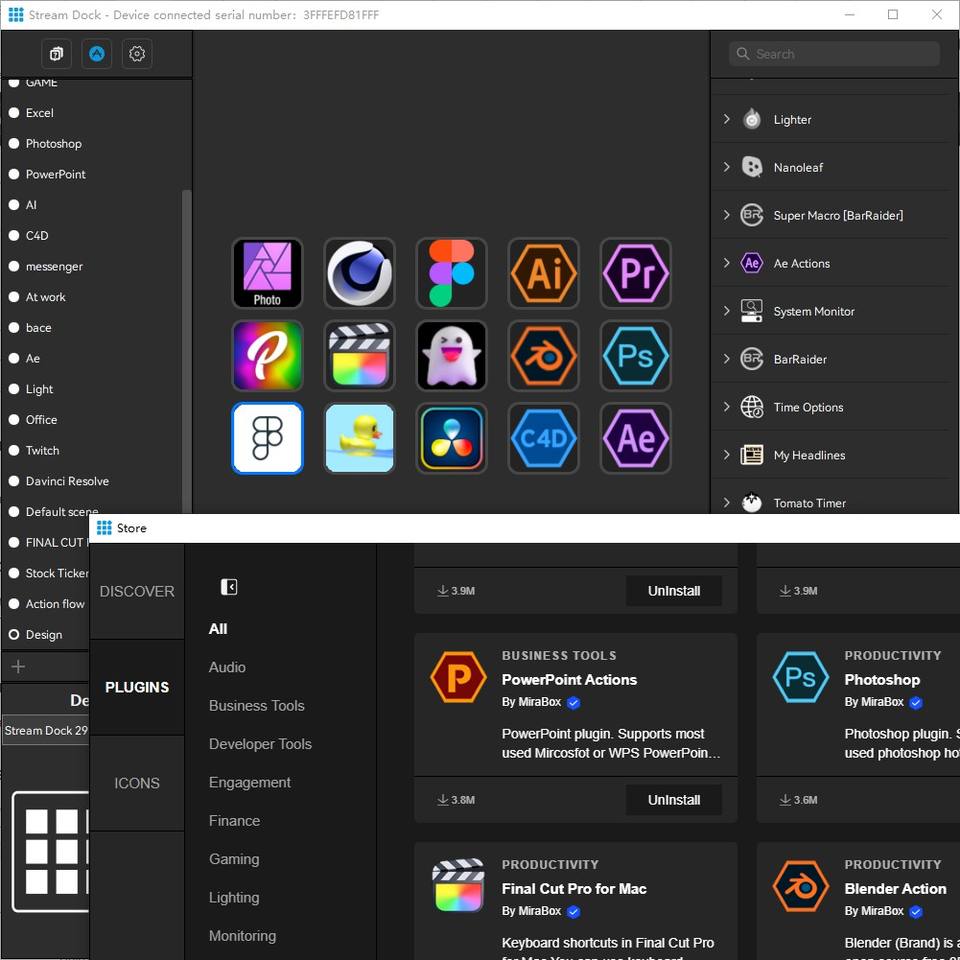Click the Blender key in the grid
960x960 pixels.
pos(543,355)
